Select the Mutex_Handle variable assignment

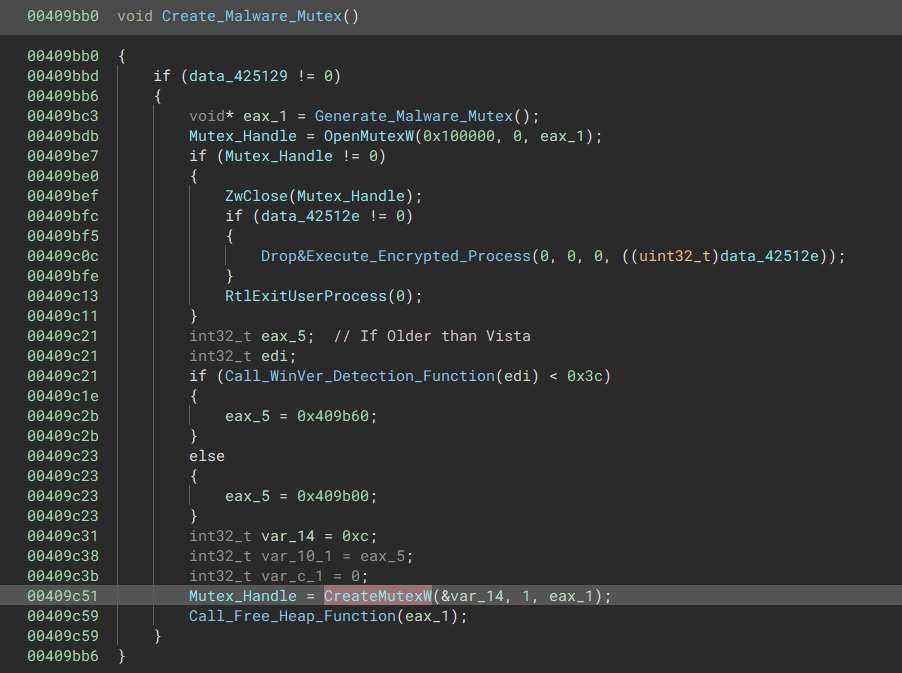[242, 136]
